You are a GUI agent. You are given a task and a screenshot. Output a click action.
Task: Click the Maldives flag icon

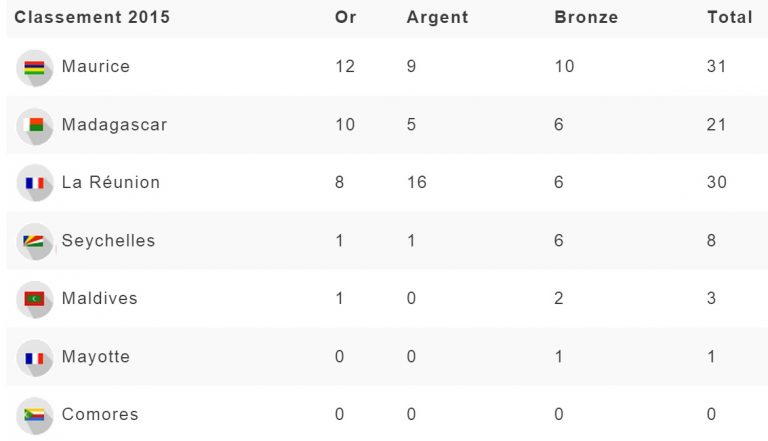coord(35,299)
